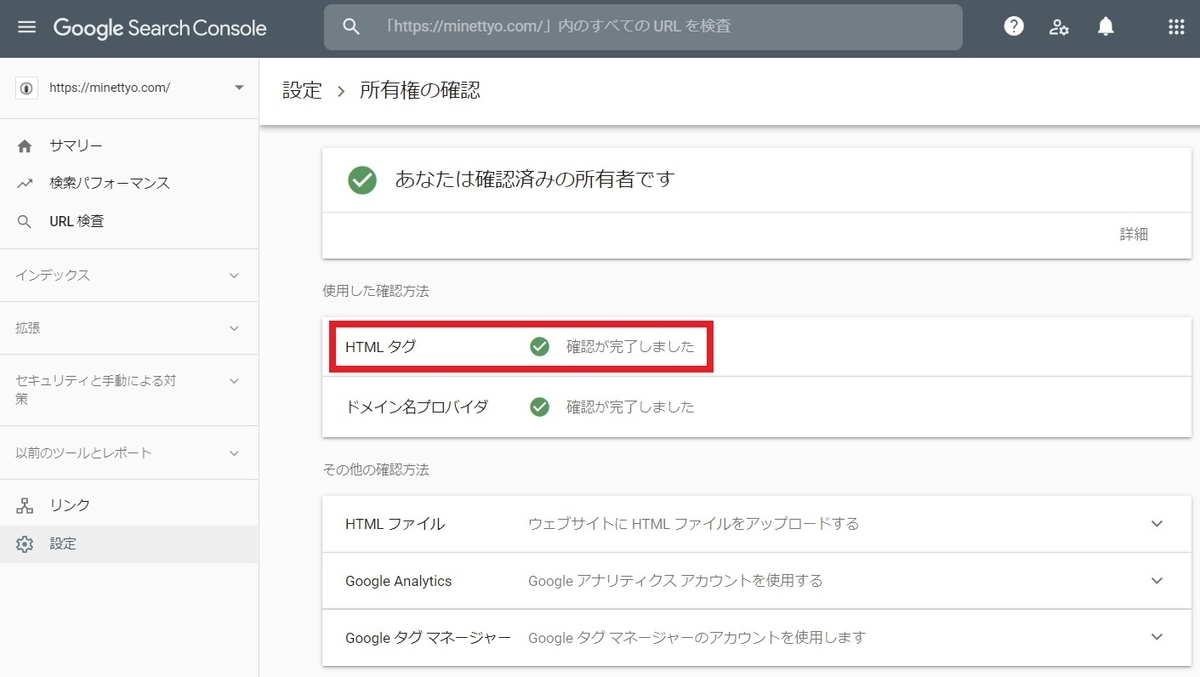The height and width of the screenshot is (677, 1200).
Task: Click the minettyo.com property site icon
Action: [27, 88]
